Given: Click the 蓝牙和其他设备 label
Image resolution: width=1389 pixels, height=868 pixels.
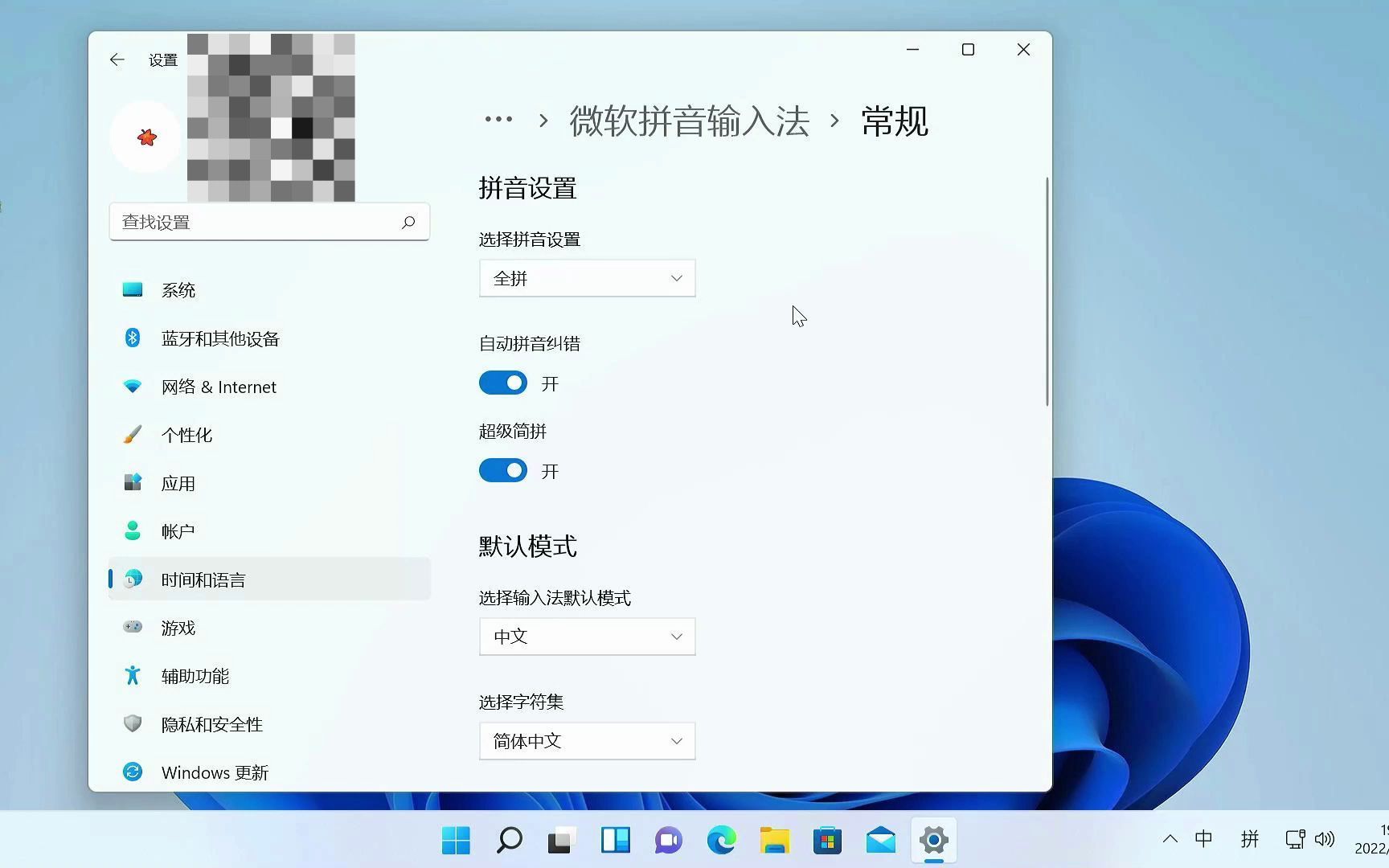Looking at the screenshot, I should 220,339.
